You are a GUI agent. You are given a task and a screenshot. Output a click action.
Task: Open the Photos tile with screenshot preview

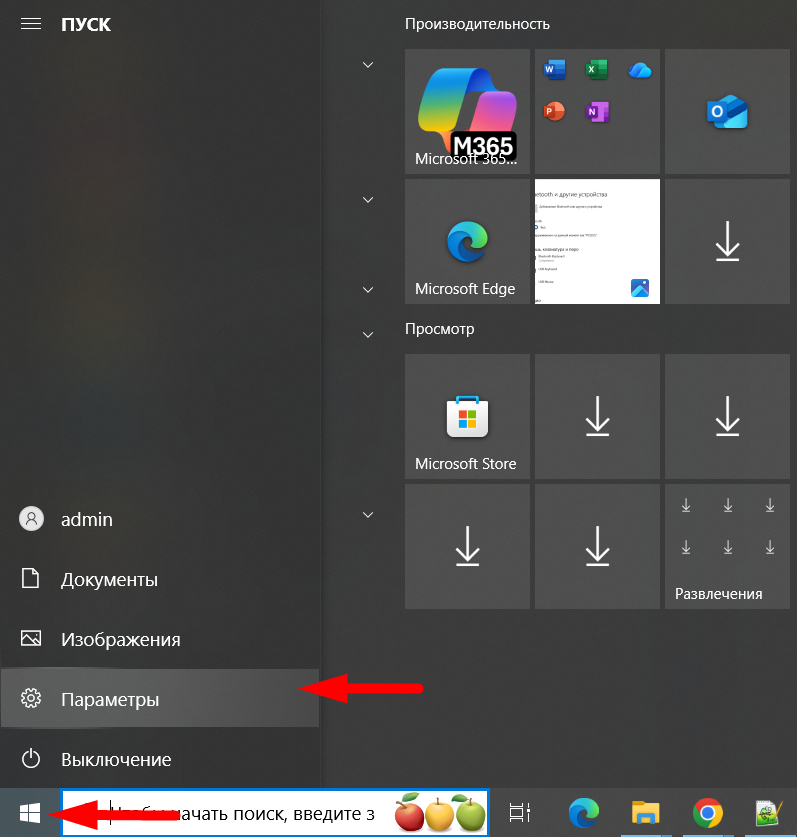click(x=597, y=241)
